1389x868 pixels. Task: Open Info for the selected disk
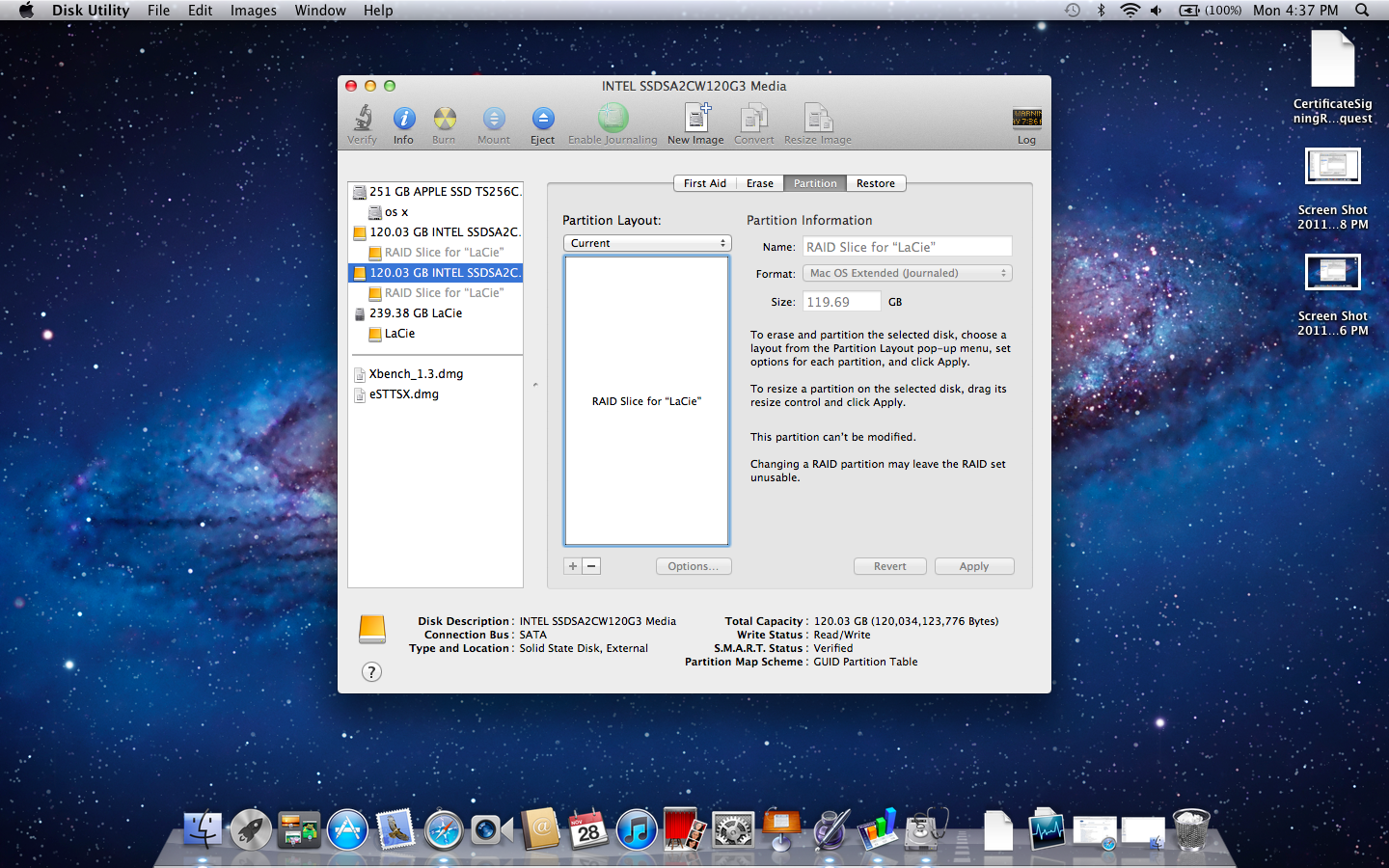click(403, 124)
